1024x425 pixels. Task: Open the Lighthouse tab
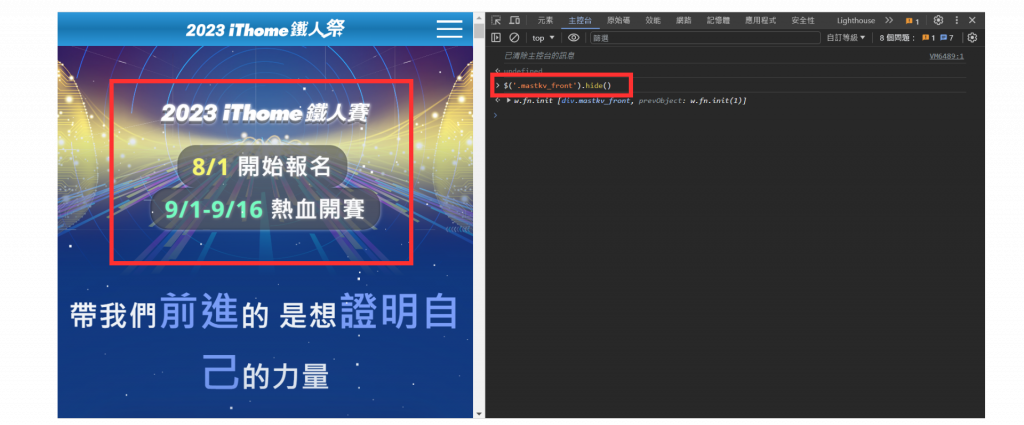(x=856, y=20)
